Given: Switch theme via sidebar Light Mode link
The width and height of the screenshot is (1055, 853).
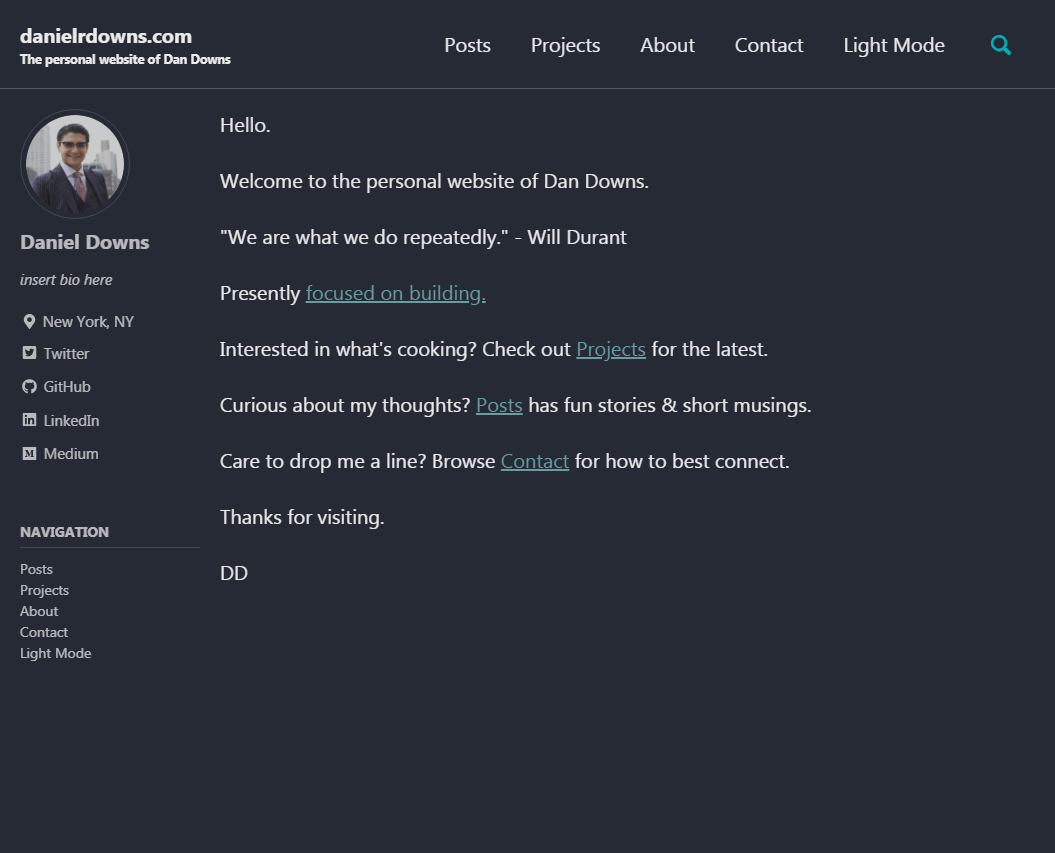Looking at the screenshot, I should pyautogui.click(x=55, y=653).
